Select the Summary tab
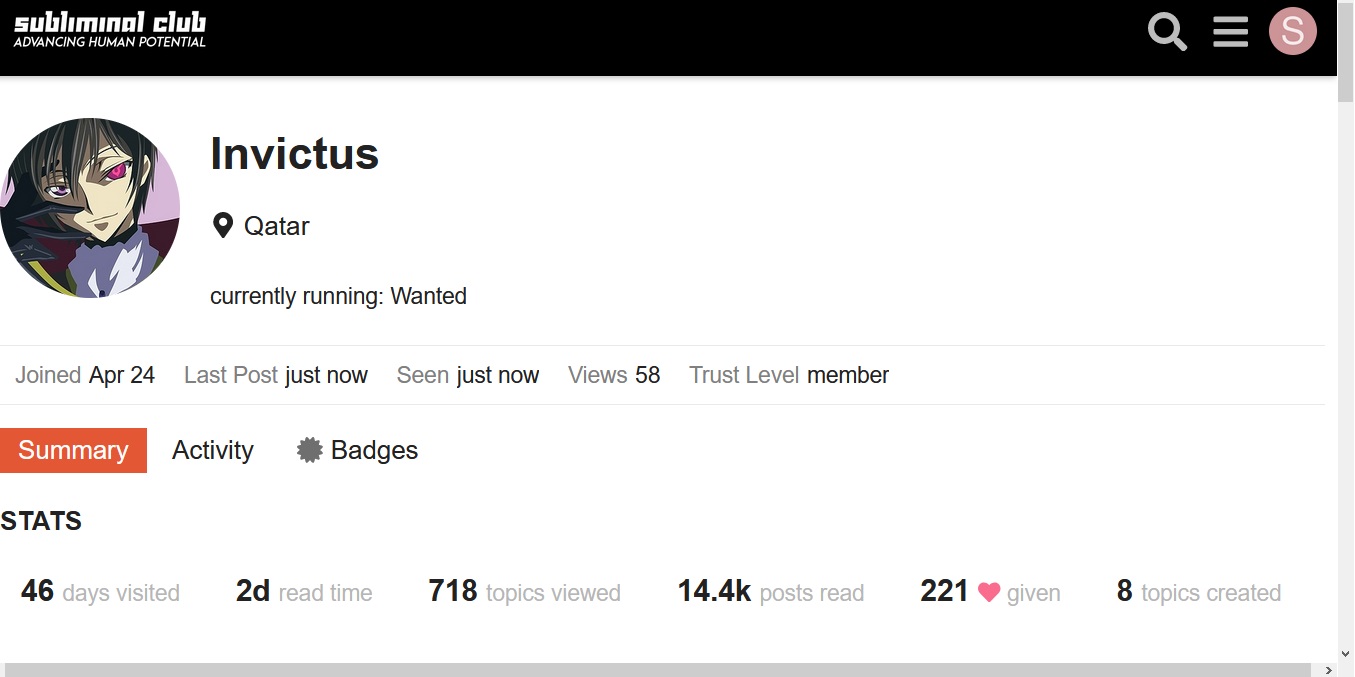This screenshot has width=1355, height=677. [73, 450]
